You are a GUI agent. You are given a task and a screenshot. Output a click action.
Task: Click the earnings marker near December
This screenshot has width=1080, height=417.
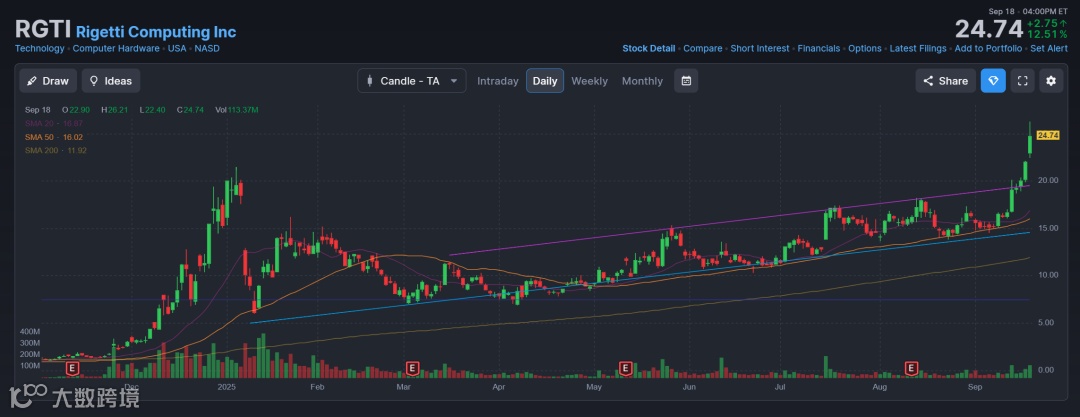pyautogui.click(x=72, y=369)
